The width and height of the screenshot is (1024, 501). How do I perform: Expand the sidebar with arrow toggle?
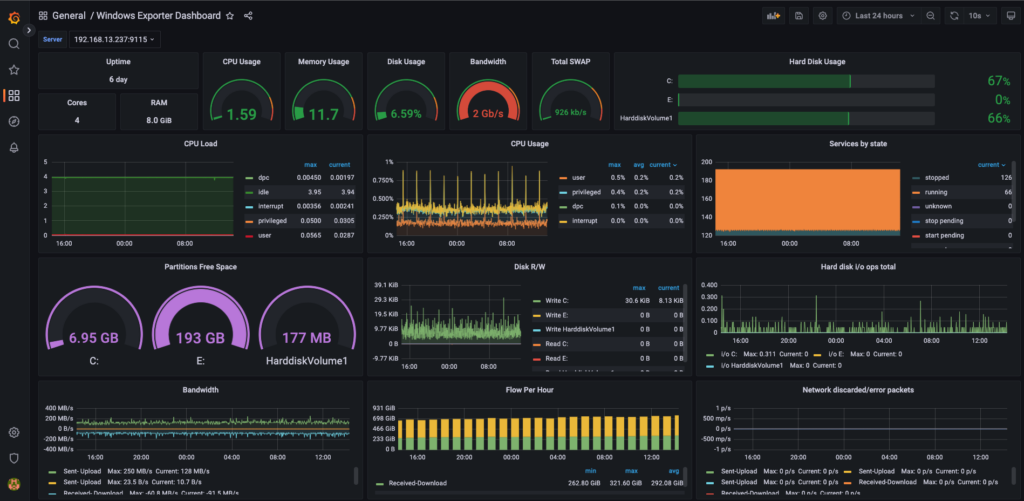29,30
